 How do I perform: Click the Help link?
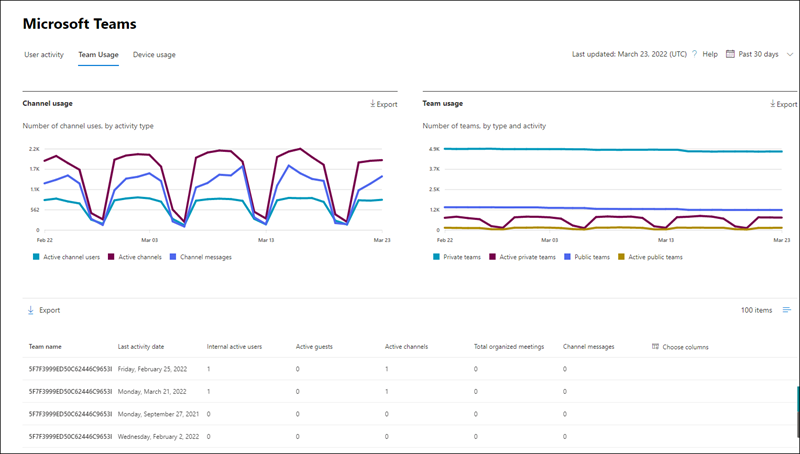tap(710, 54)
